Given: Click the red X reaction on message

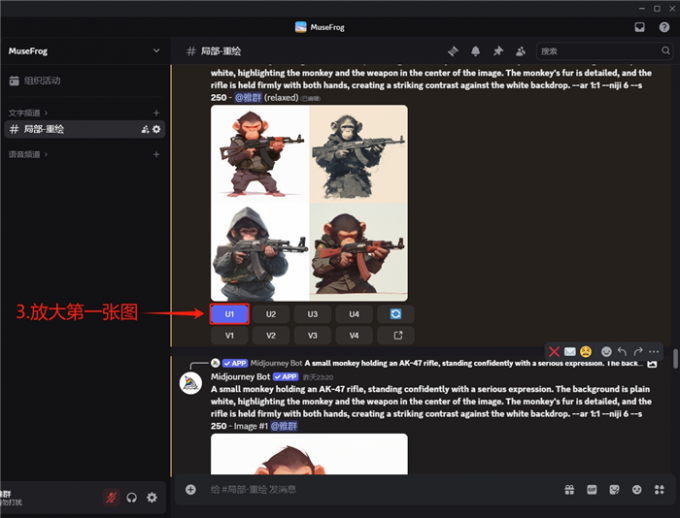Looking at the screenshot, I should pyautogui.click(x=554, y=351).
